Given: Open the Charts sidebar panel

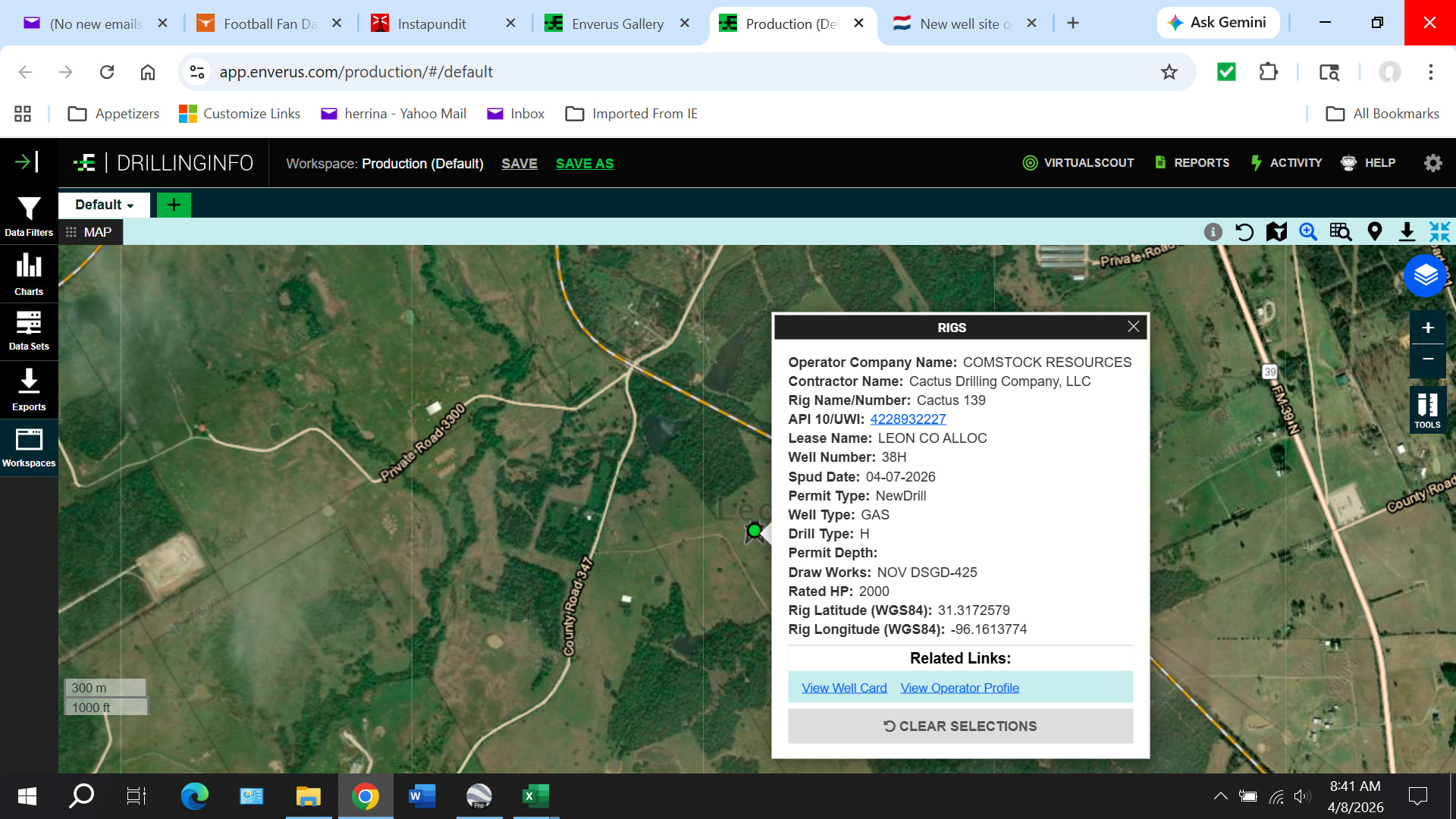Looking at the screenshot, I should tap(29, 275).
